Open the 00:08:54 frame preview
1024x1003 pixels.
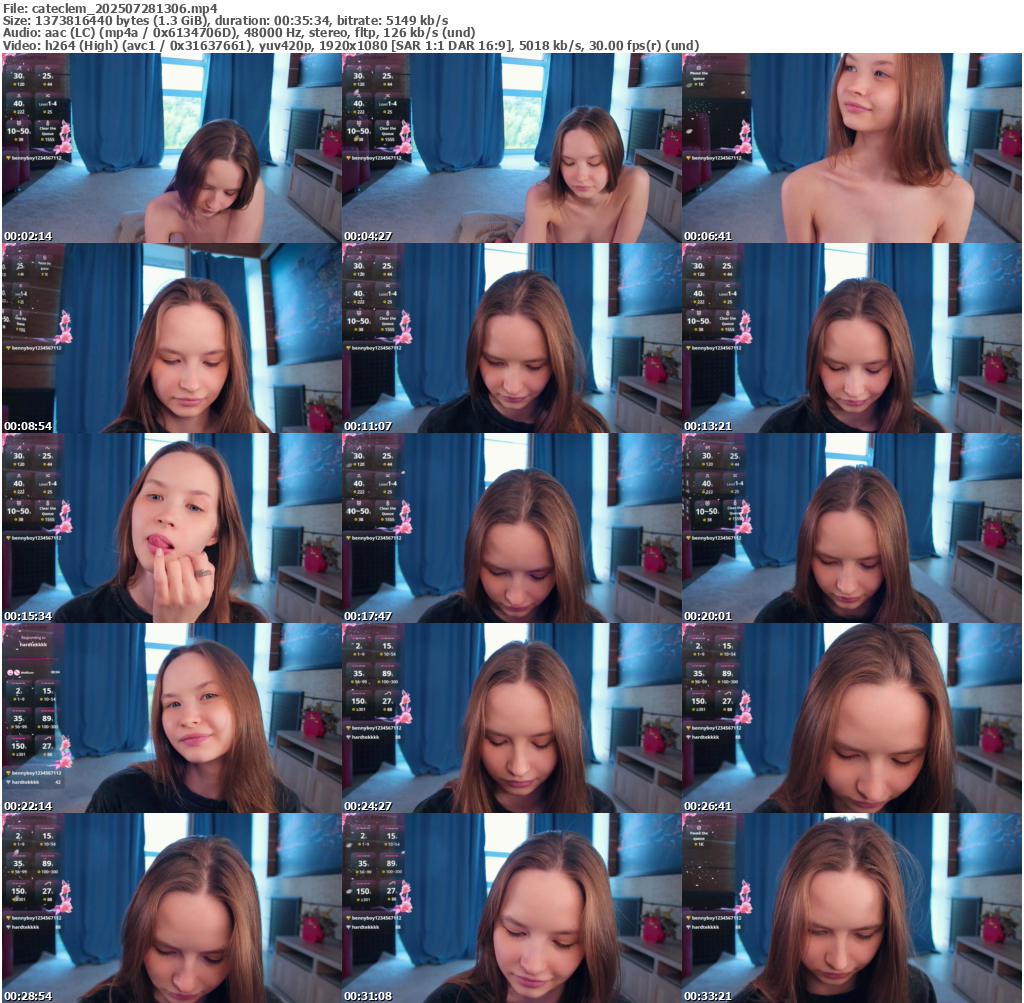click(171, 338)
